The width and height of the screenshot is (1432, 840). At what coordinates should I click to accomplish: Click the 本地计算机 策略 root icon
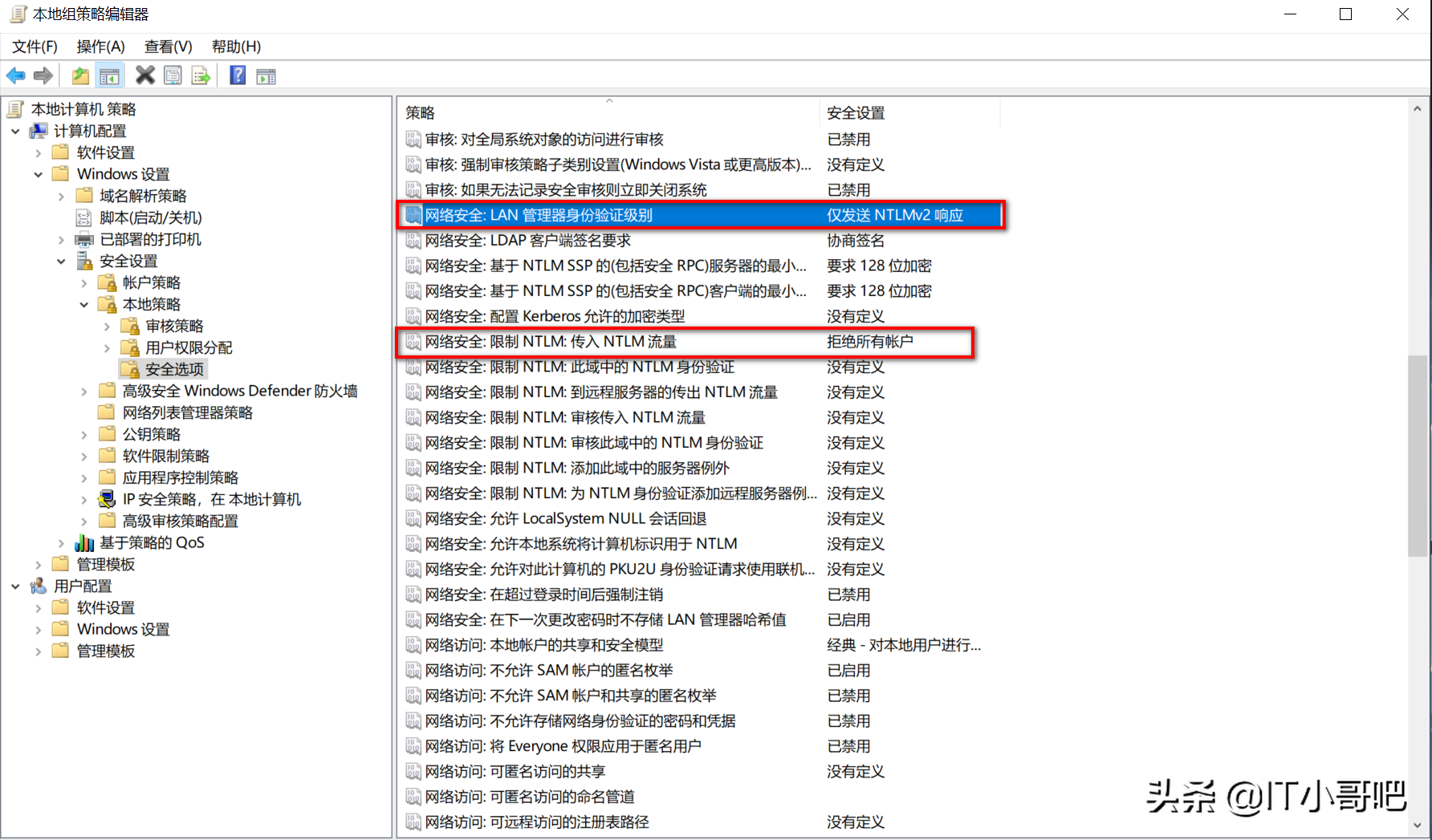[x=15, y=109]
